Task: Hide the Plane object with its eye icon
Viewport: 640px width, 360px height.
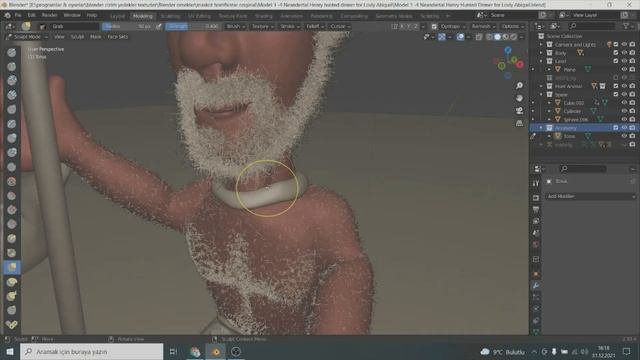Action: tap(624, 69)
